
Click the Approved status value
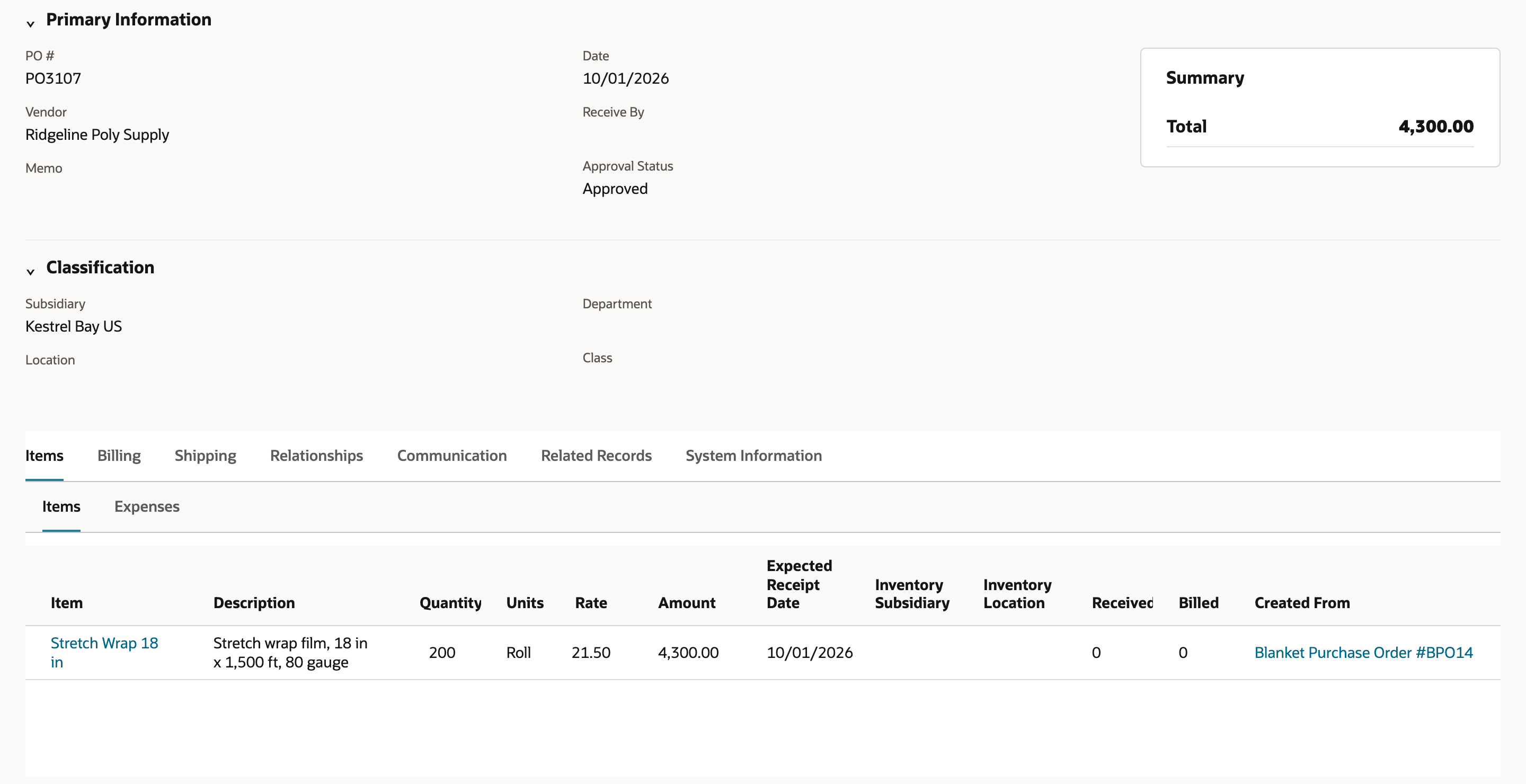615,188
